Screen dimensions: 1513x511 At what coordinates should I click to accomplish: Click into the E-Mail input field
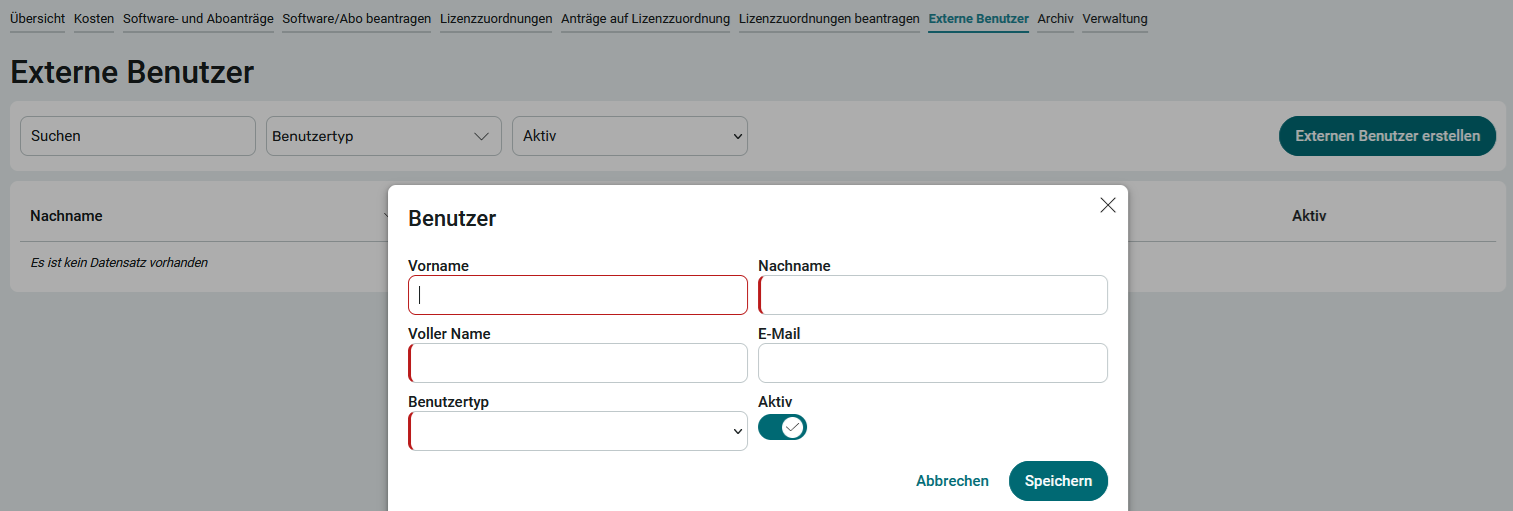(933, 363)
